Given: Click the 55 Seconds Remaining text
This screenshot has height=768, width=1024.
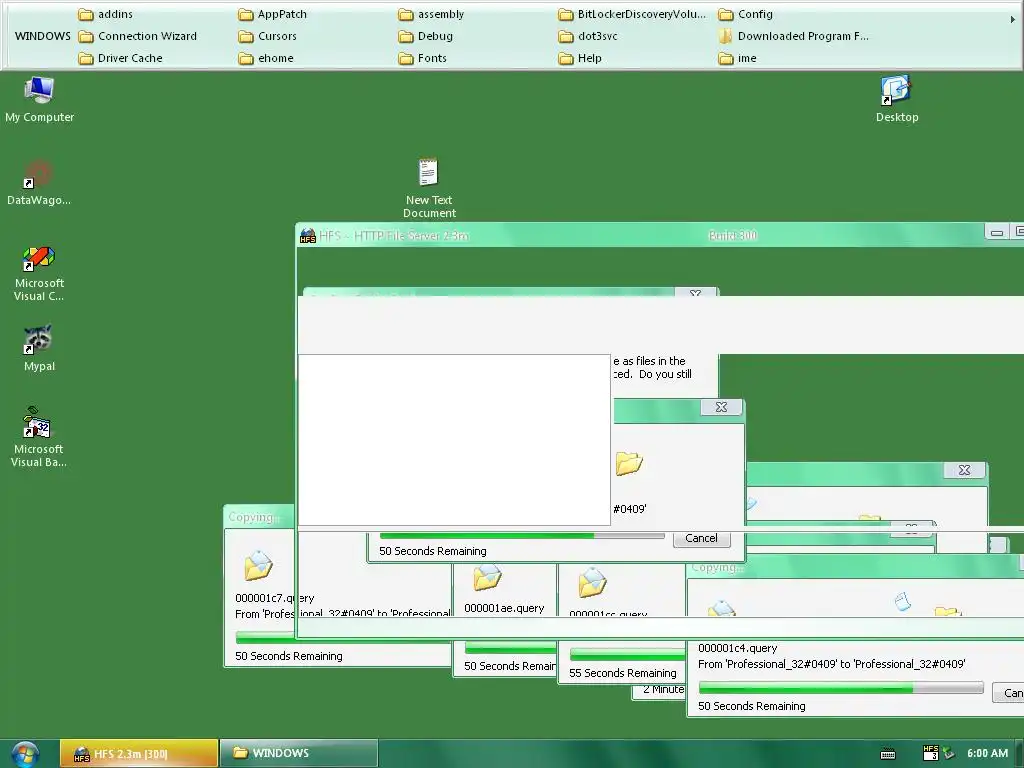Looking at the screenshot, I should (x=622, y=673).
